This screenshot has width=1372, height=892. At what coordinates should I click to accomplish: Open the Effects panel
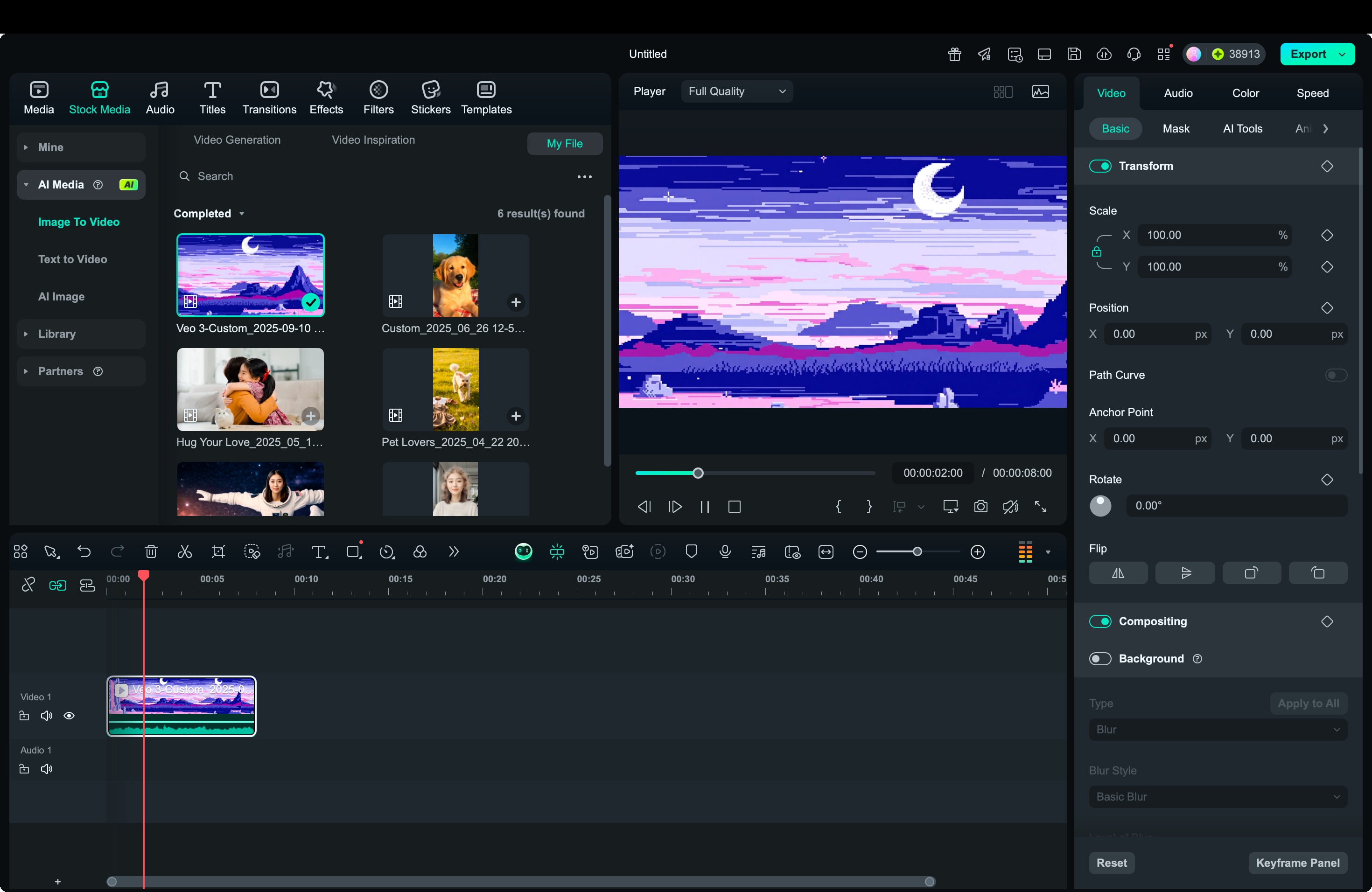click(x=326, y=98)
